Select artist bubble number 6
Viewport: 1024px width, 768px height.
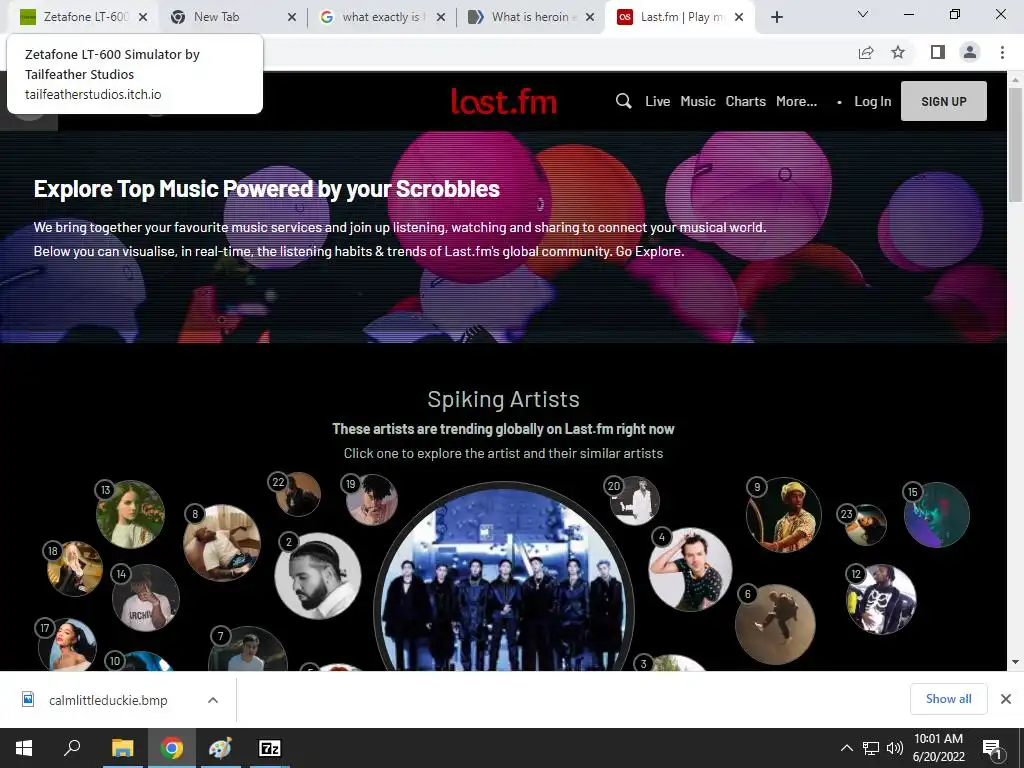tap(775, 624)
